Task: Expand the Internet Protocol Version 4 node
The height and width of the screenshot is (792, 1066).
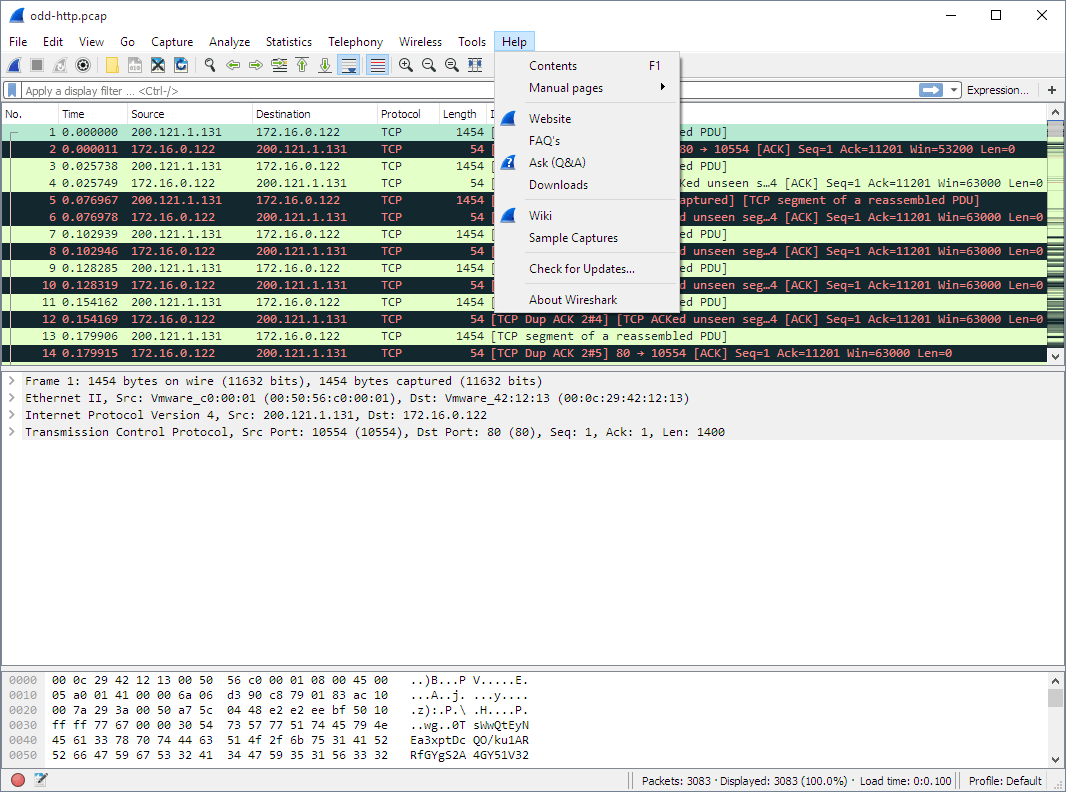Action: tap(12, 414)
